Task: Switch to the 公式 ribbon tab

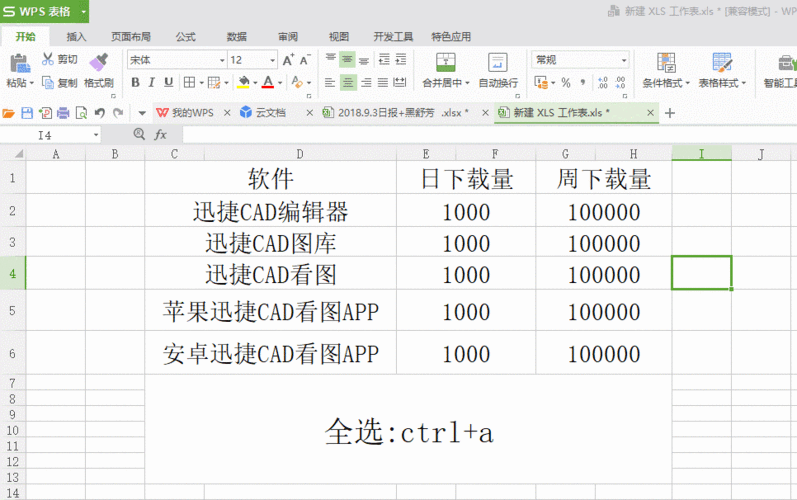Action: (186, 37)
